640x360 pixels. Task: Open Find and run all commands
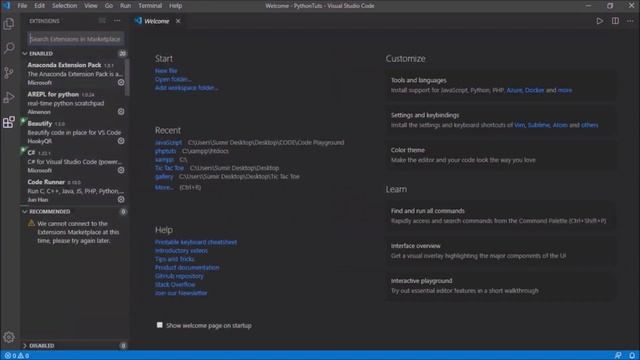(500, 216)
